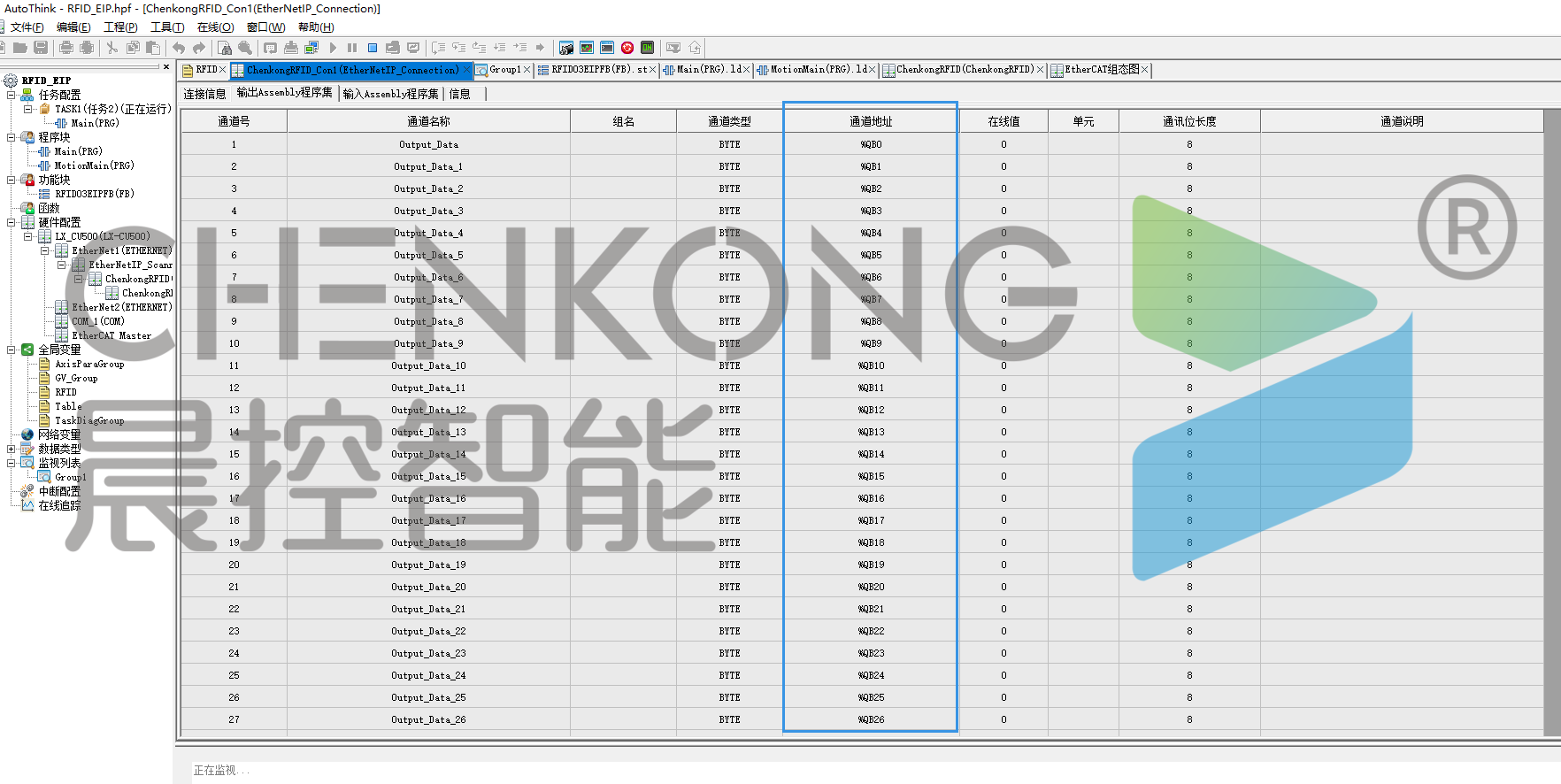Click the 通道地址 column header

[871, 121]
